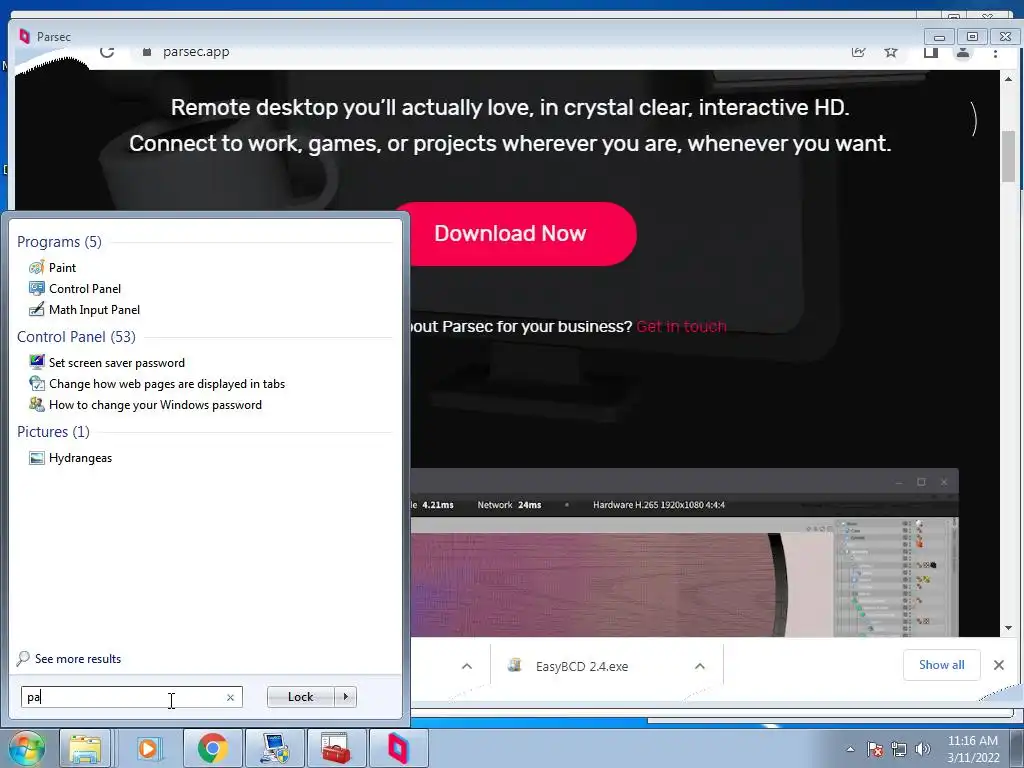
Task: Click the Lock button
Action: coord(300,697)
